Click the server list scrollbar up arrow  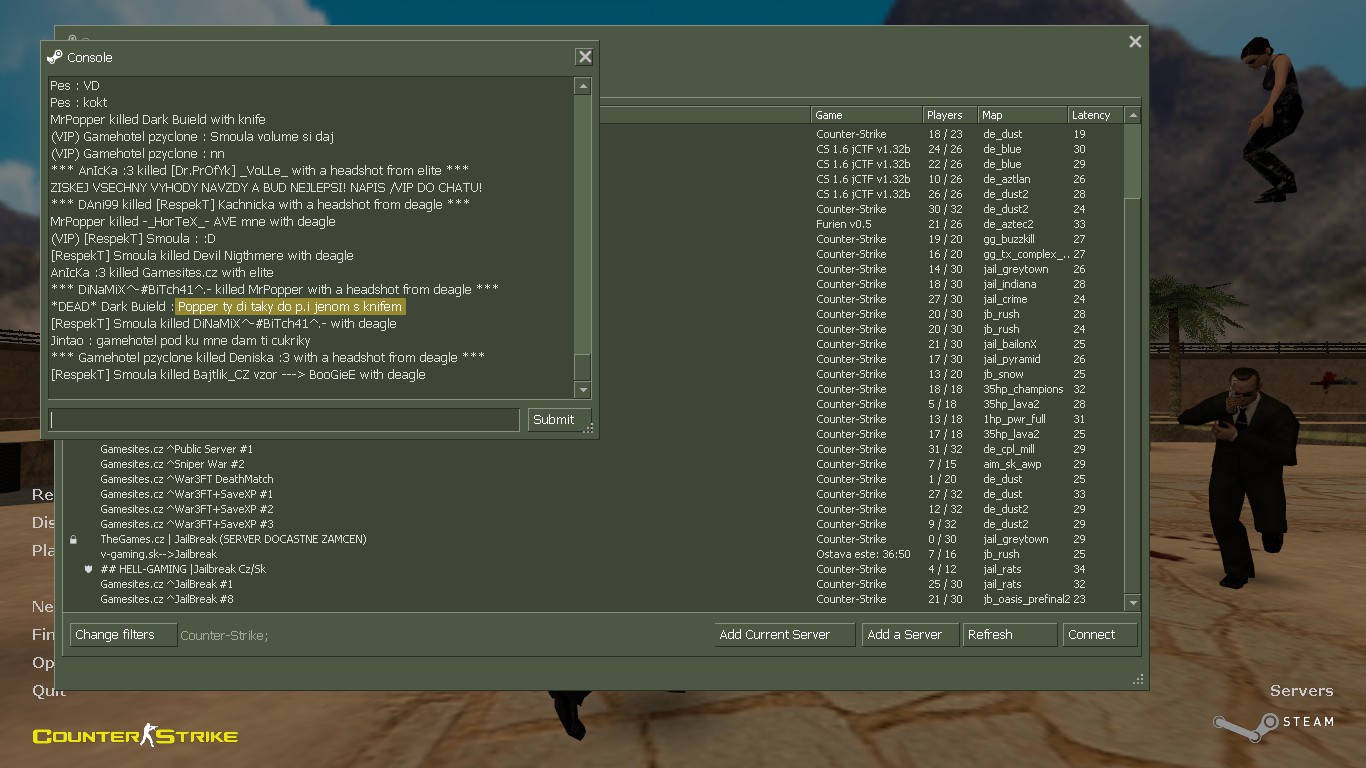pos(1133,115)
